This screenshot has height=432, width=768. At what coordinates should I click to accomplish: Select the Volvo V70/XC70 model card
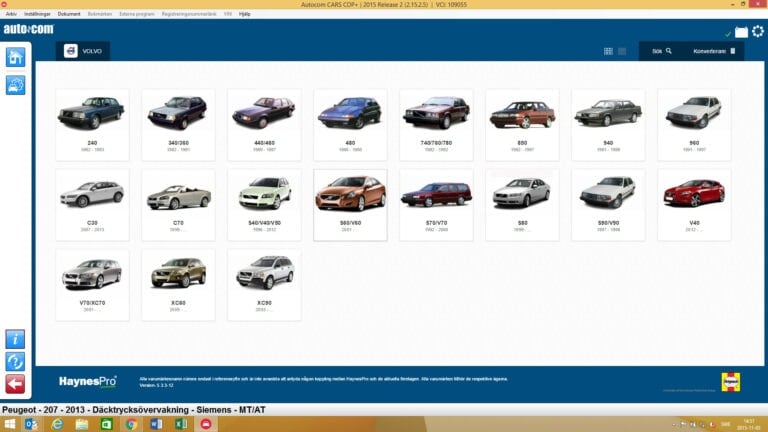pyautogui.click(x=93, y=285)
